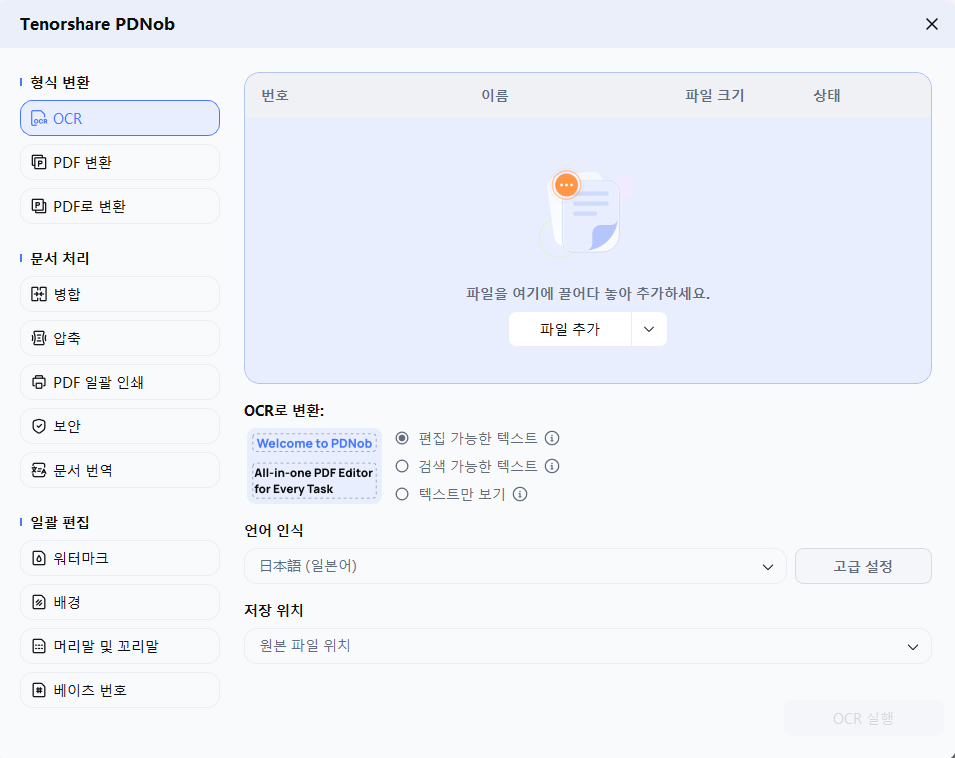The width and height of the screenshot is (955, 758).
Task: Click the 이름 column header
Action: coord(495,96)
